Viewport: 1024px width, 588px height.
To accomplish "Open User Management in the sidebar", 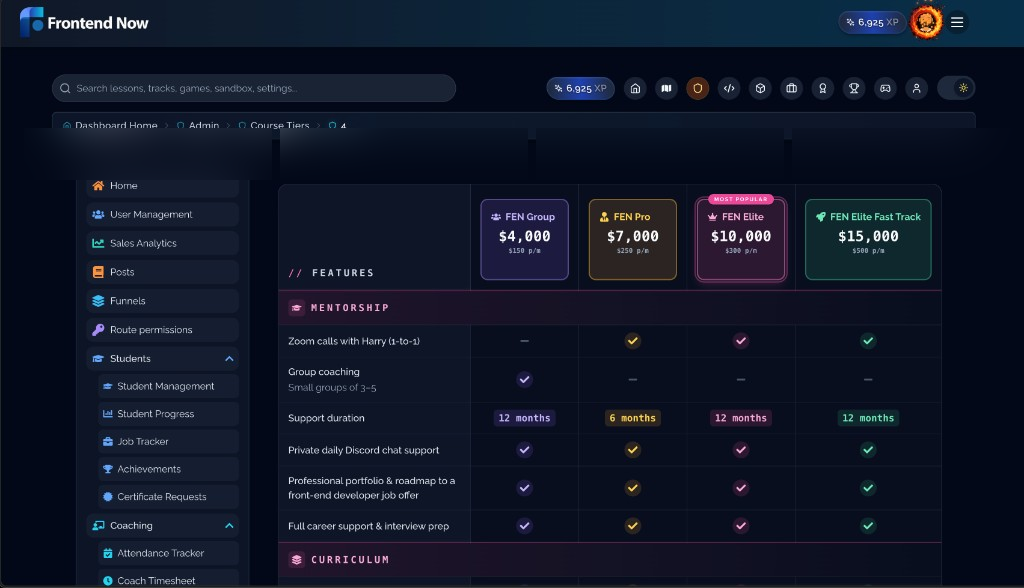I will 163,214.
